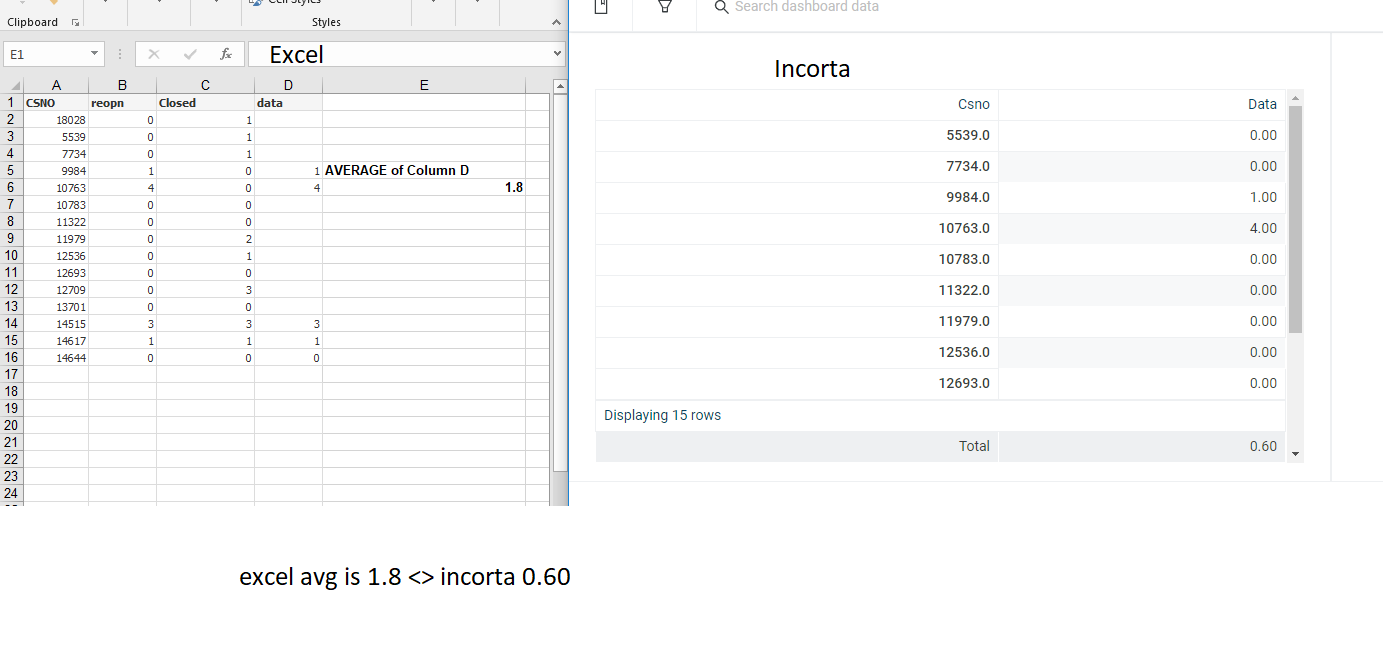Open the filter funnel in the Incorta toolbar
The image size is (1383, 648).
coord(664,6)
